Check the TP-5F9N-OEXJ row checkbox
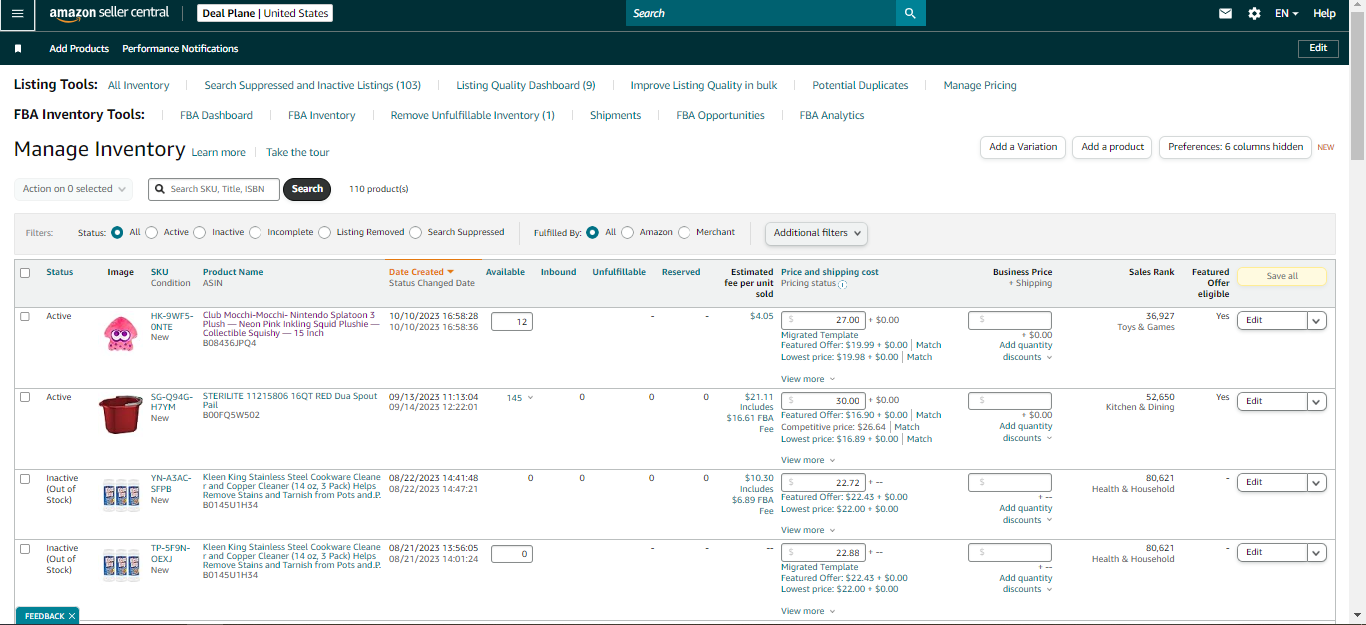The image size is (1366, 625). [25, 548]
